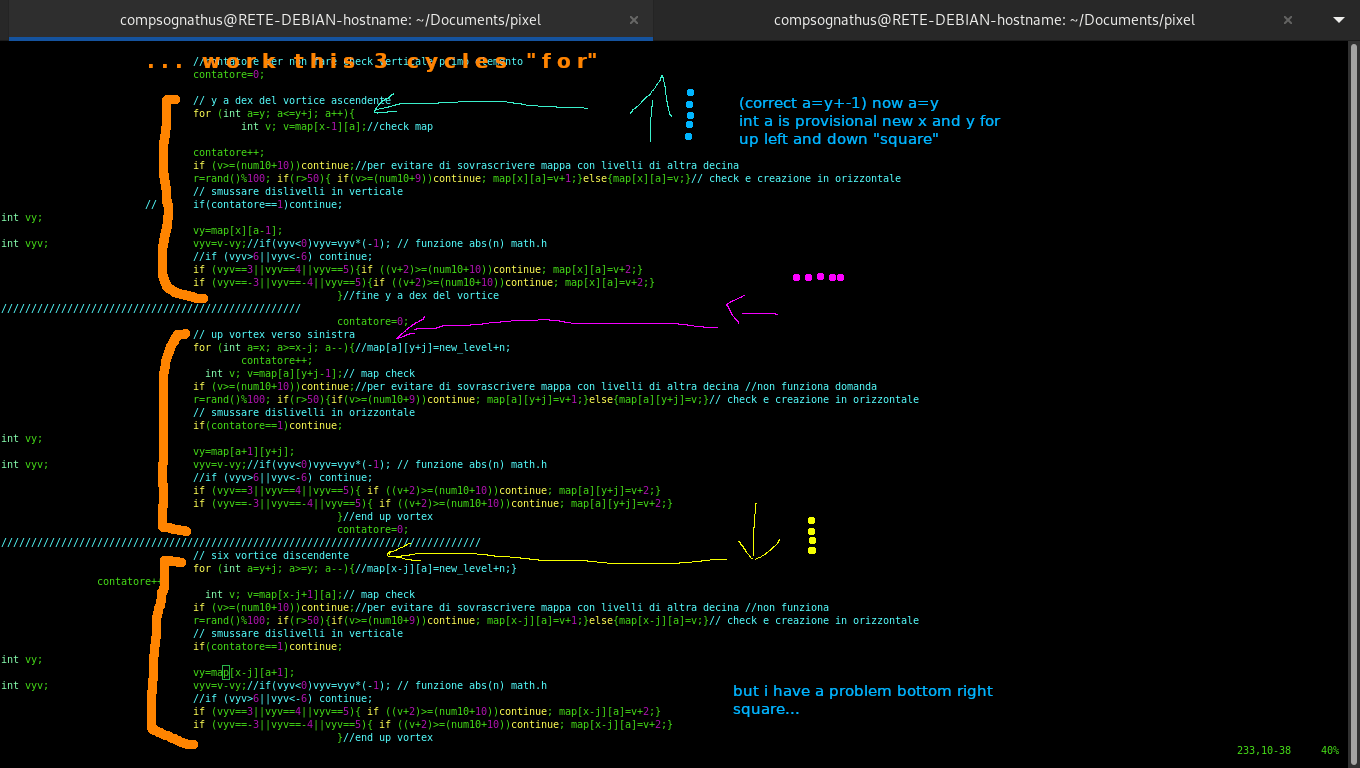This screenshot has width=1360, height=768.
Task: Click comment '// up vortex verso sinistra'
Action: pyautogui.click(x=274, y=335)
